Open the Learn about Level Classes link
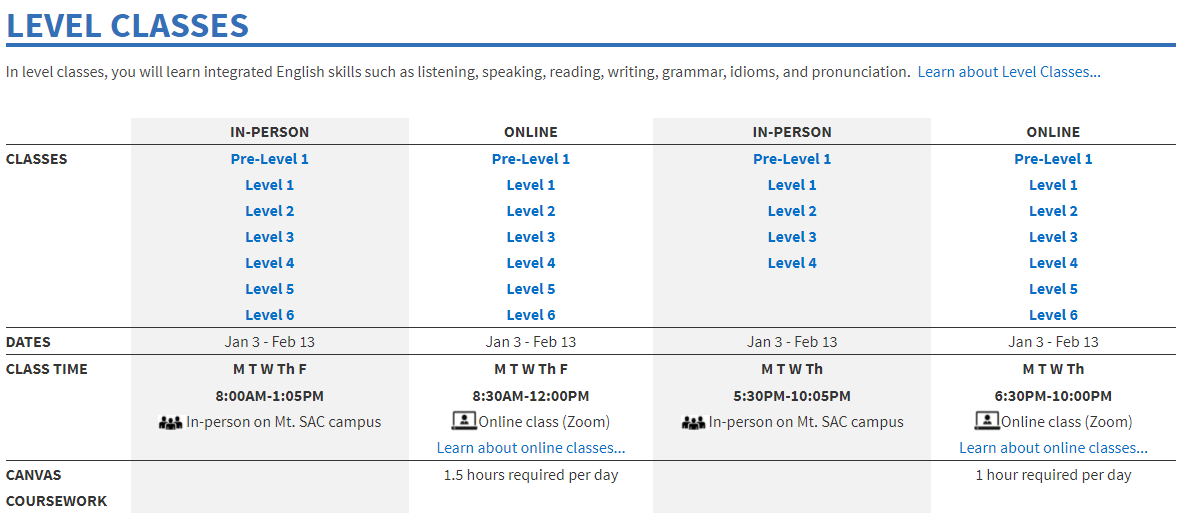Viewport: 1191px width, 523px height. coord(1009,72)
